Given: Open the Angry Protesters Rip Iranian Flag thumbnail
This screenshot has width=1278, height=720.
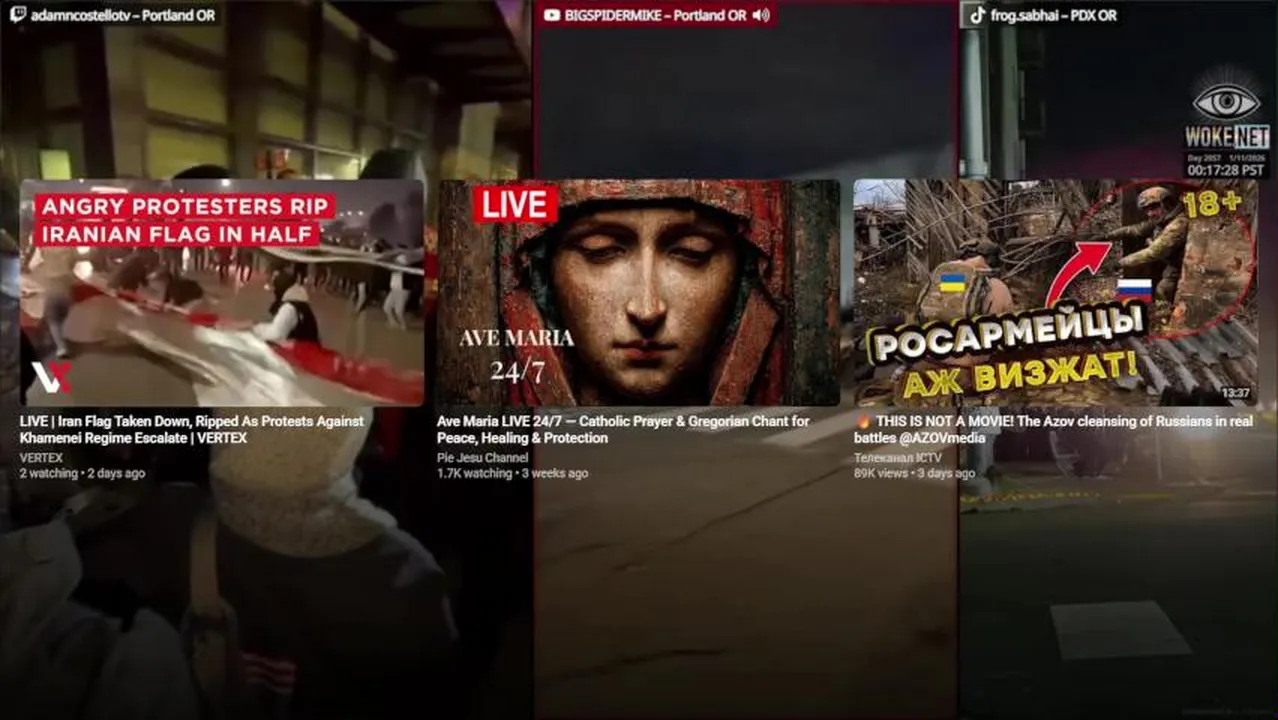Looking at the screenshot, I should (222, 292).
